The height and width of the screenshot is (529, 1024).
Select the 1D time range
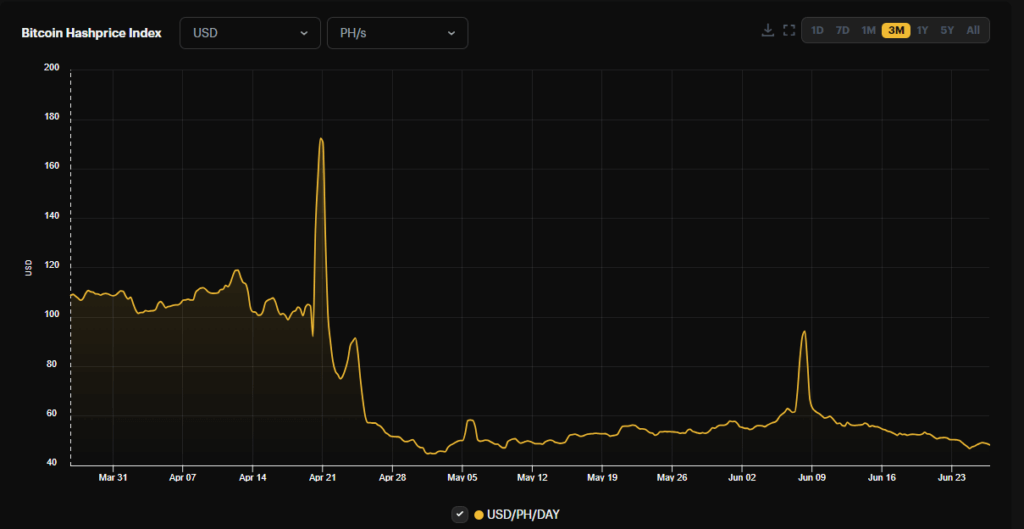pos(817,30)
